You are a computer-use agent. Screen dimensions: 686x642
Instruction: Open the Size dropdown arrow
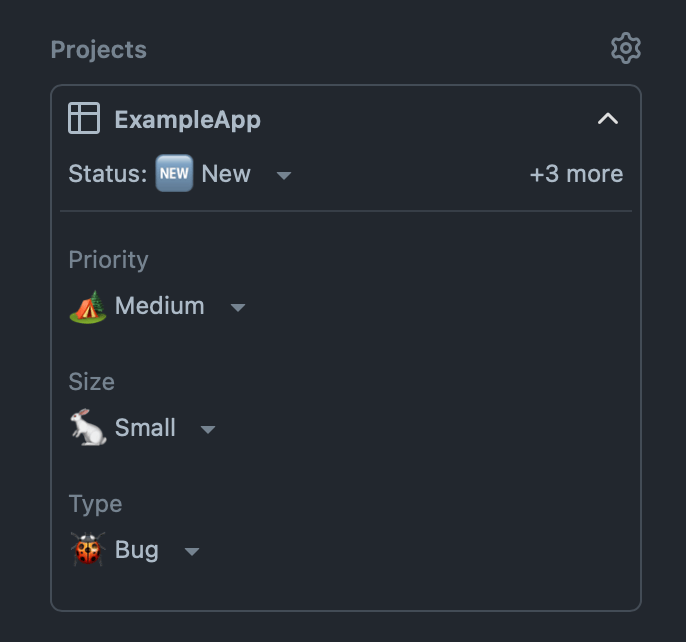(x=208, y=429)
